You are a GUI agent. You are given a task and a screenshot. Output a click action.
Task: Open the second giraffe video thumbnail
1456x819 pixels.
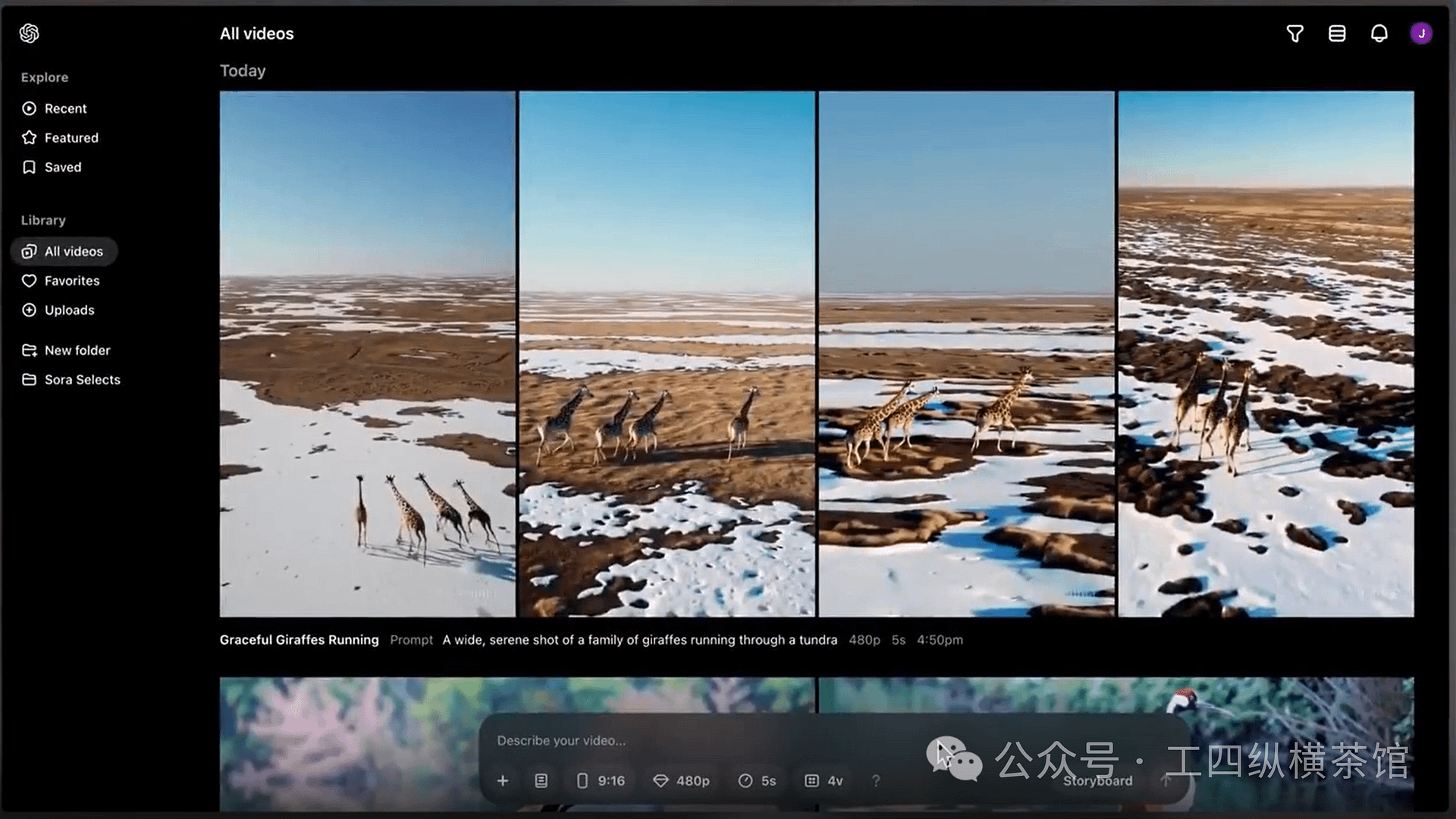[x=667, y=353]
